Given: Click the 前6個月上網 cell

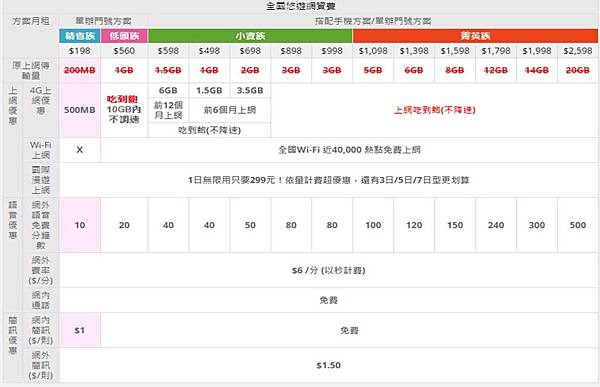Looking at the screenshot, I should (x=230, y=110).
